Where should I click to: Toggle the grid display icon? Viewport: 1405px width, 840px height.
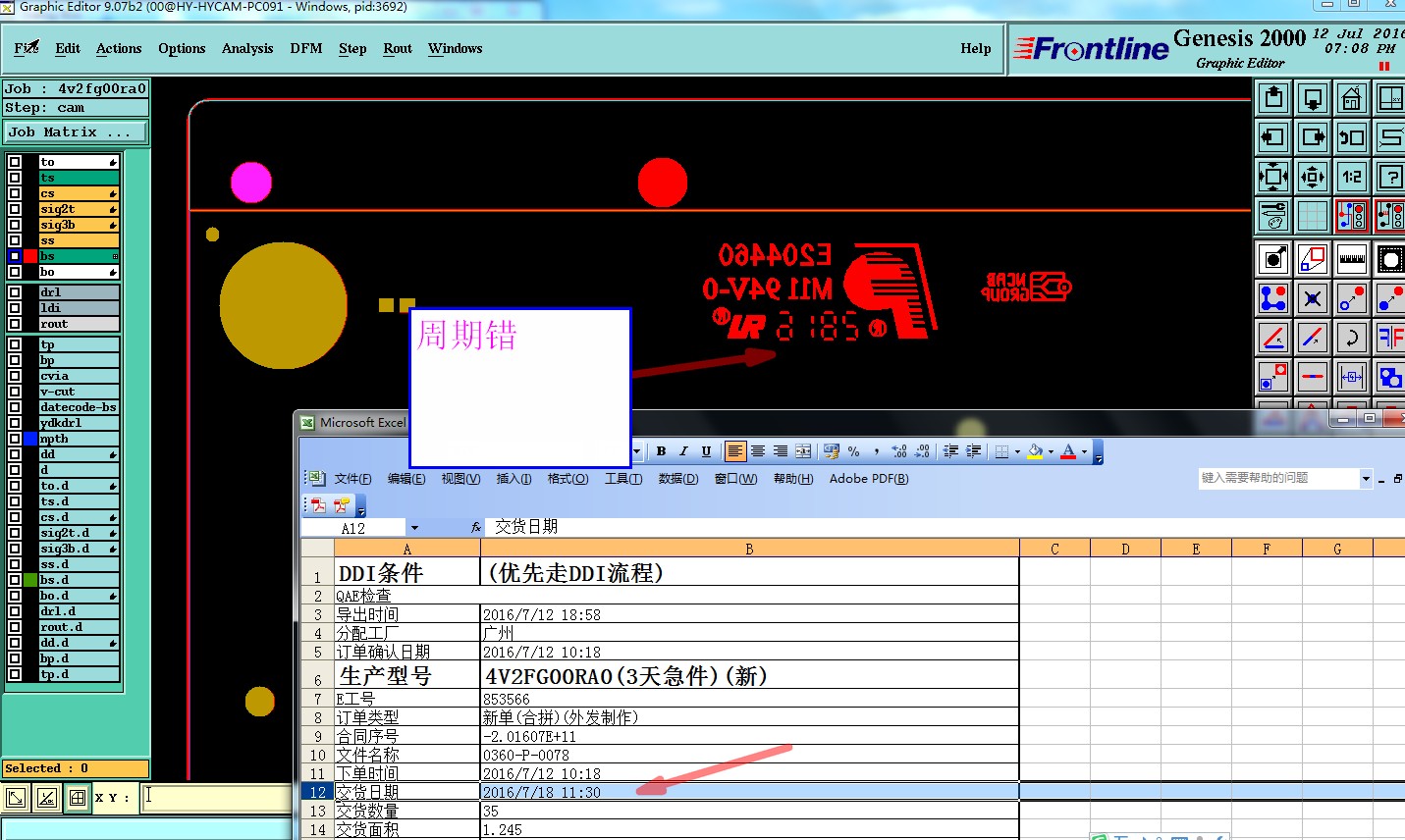1313,216
